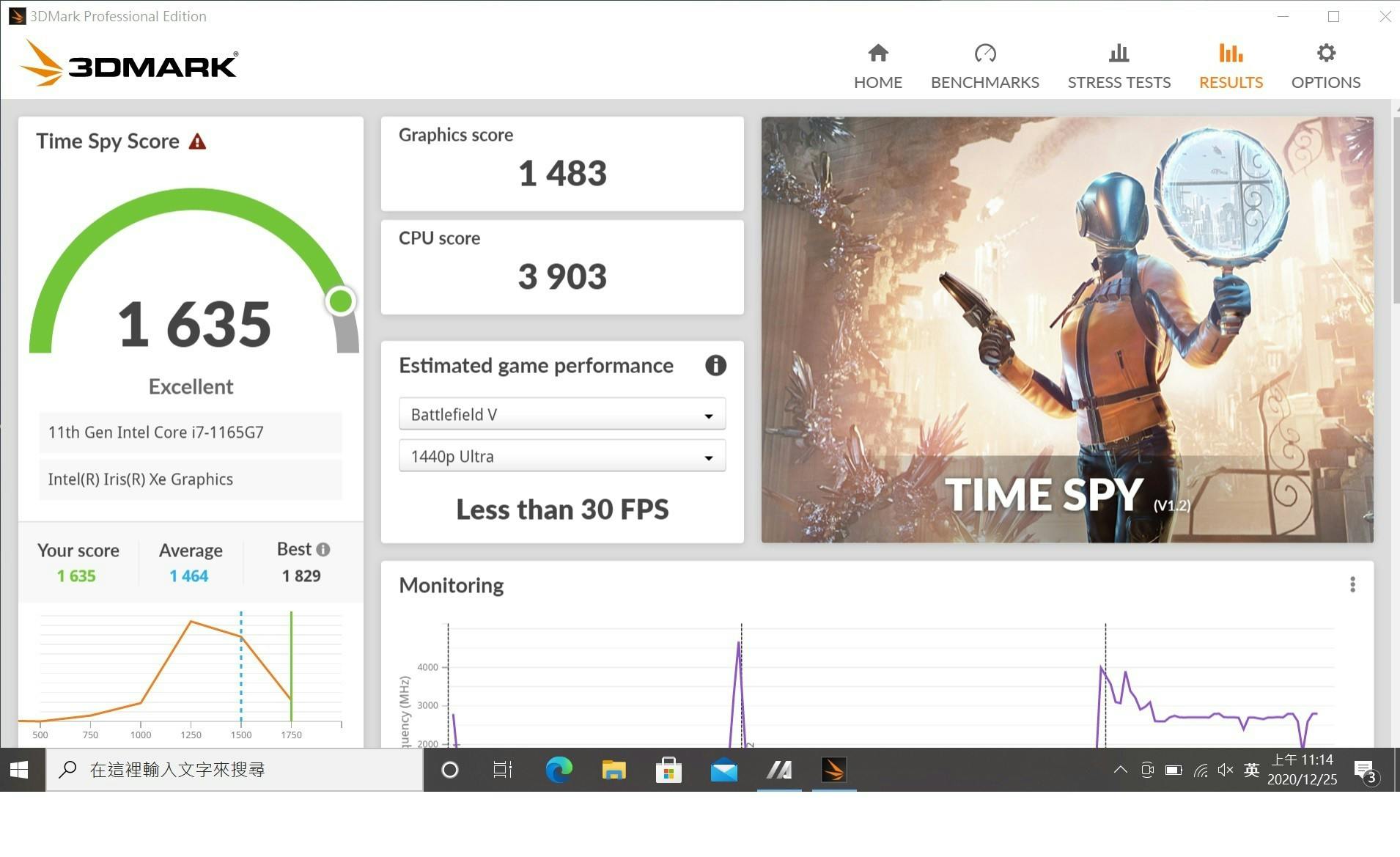Click the house icon above HOME
The image size is (1400, 857).
point(878,53)
